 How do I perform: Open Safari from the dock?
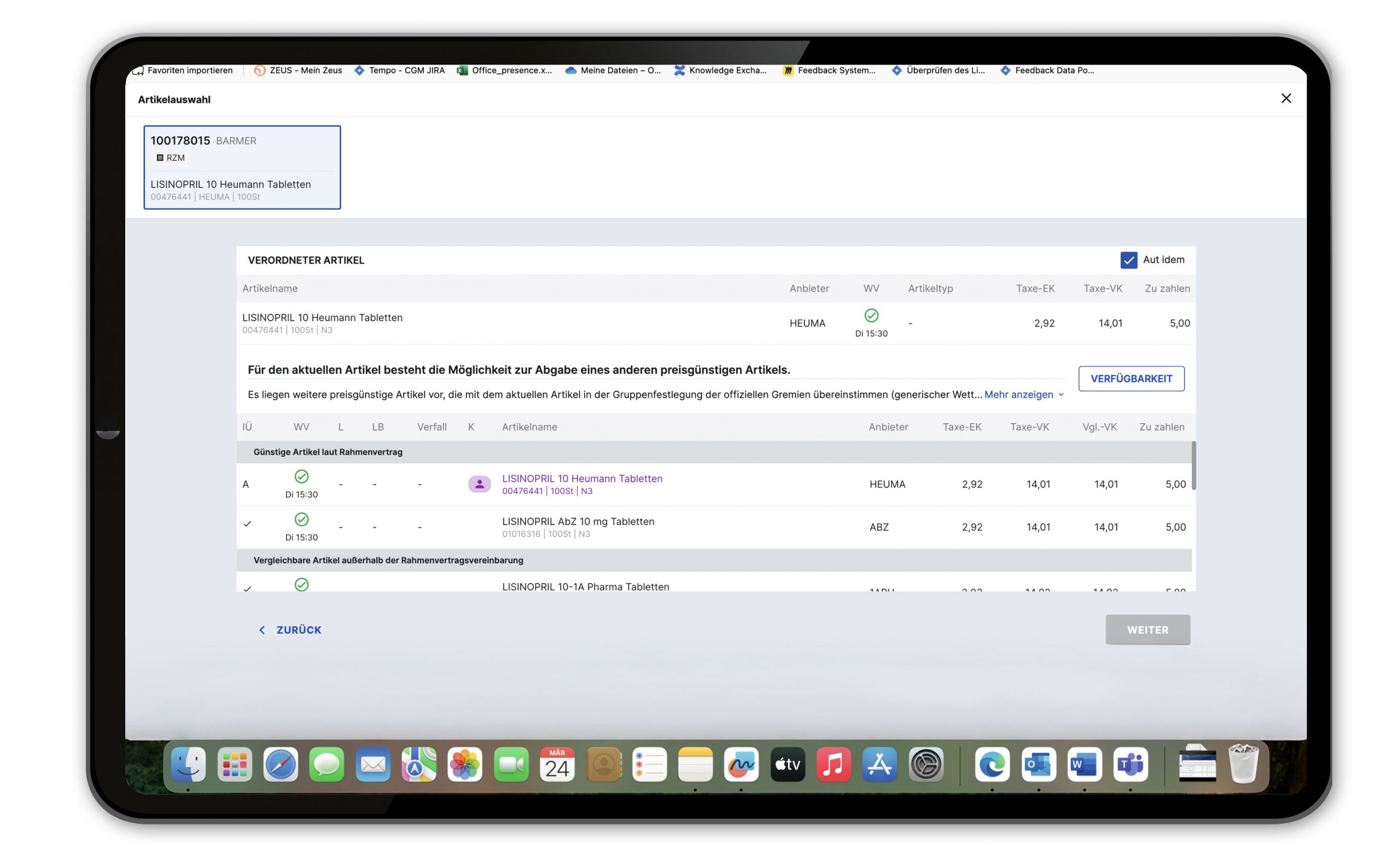281,765
